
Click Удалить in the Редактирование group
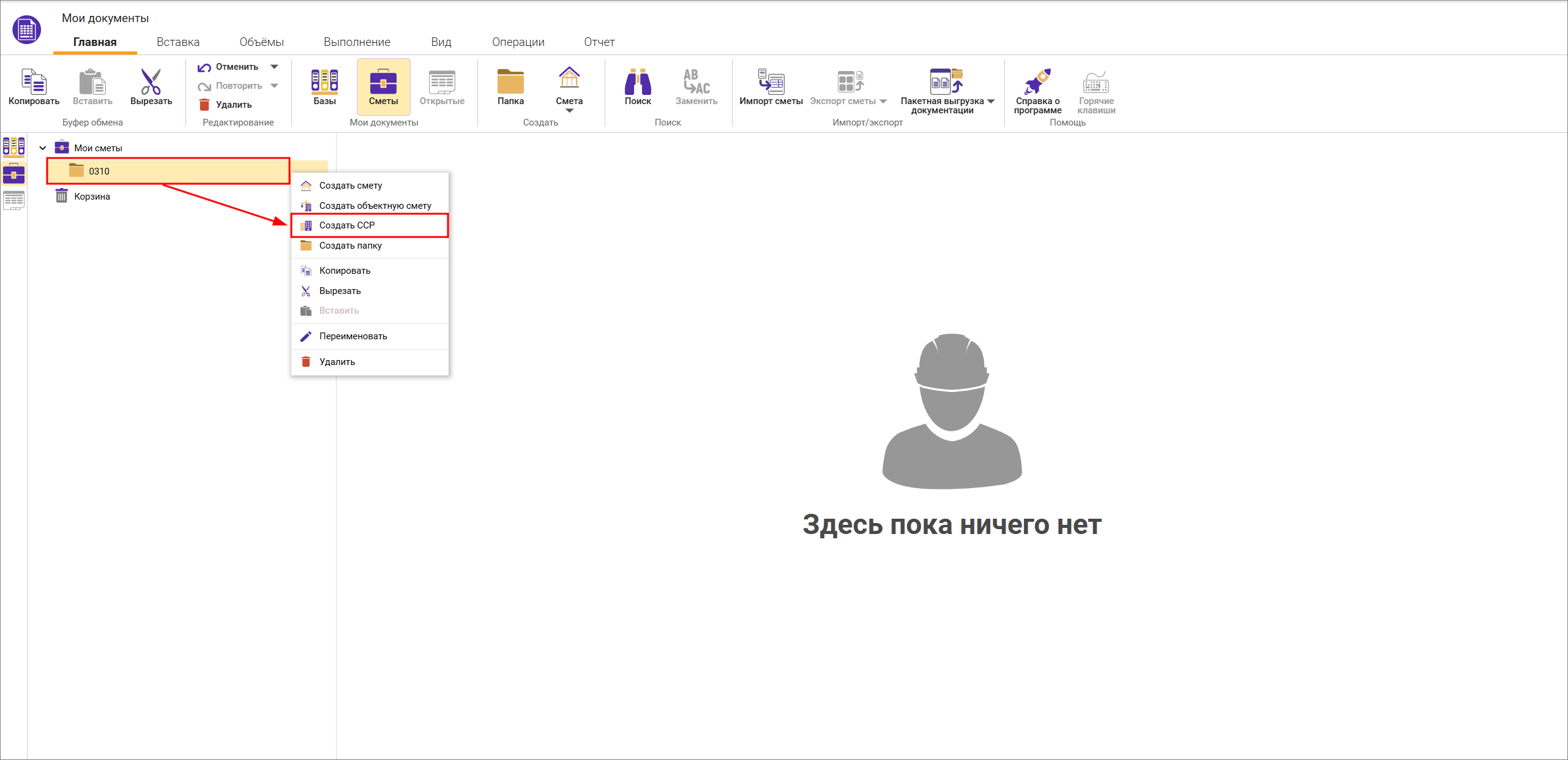pos(233,105)
